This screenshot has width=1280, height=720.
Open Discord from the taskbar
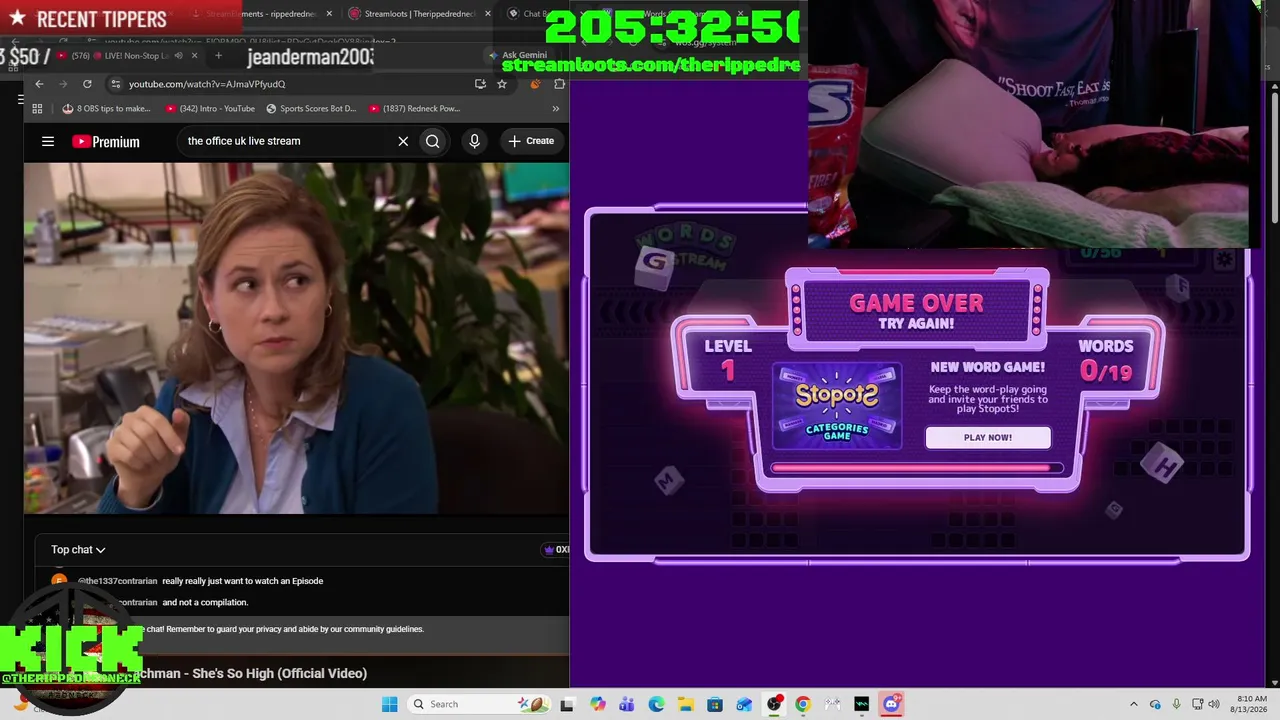coord(891,704)
